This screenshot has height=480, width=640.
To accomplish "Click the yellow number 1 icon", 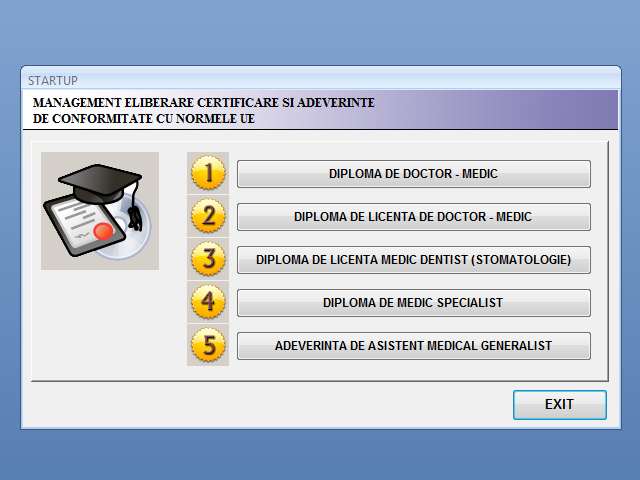I will 208,173.
